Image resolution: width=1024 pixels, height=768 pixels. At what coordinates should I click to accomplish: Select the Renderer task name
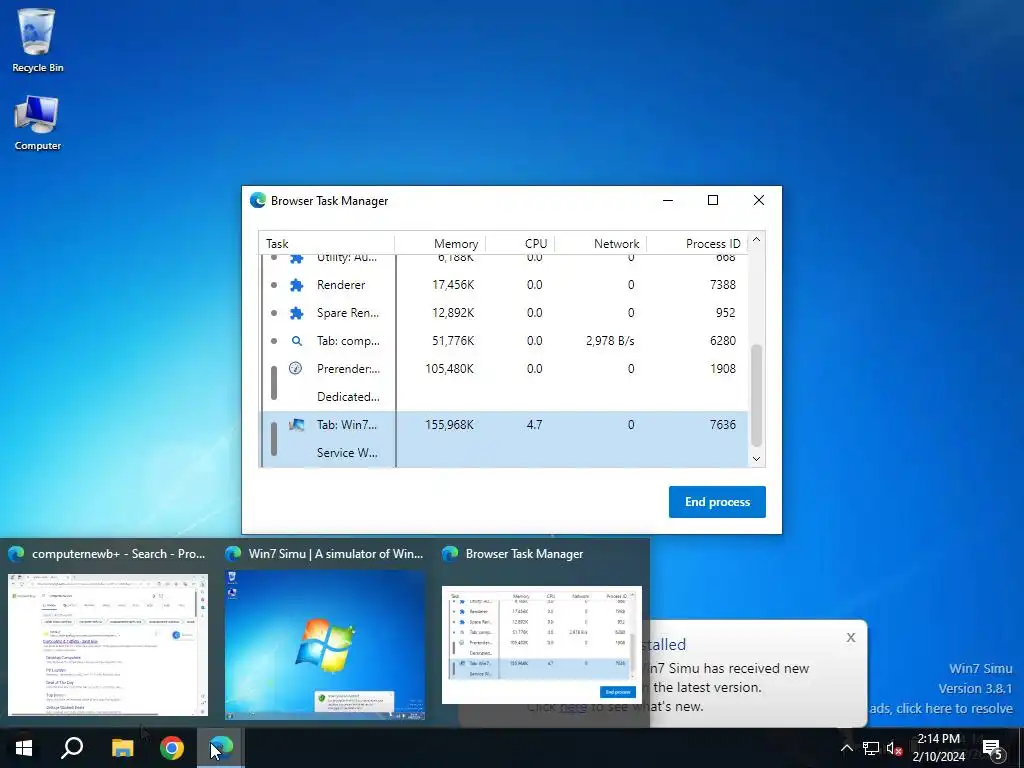[x=341, y=285]
